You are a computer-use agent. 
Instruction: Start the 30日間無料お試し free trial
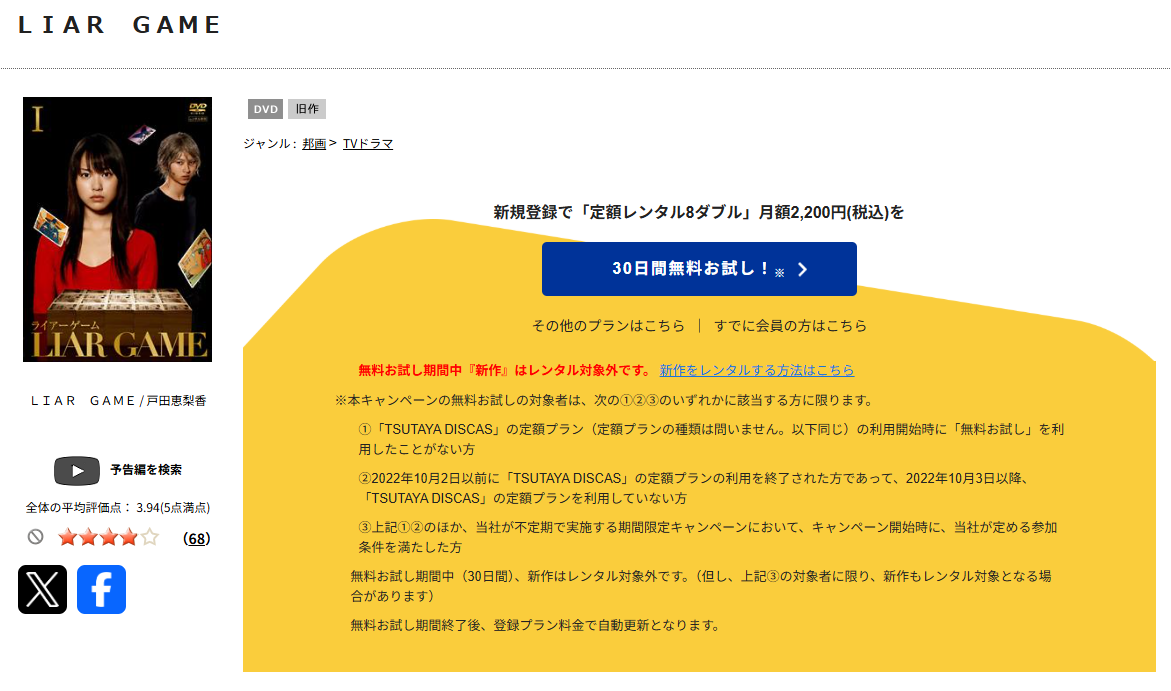click(x=698, y=268)
